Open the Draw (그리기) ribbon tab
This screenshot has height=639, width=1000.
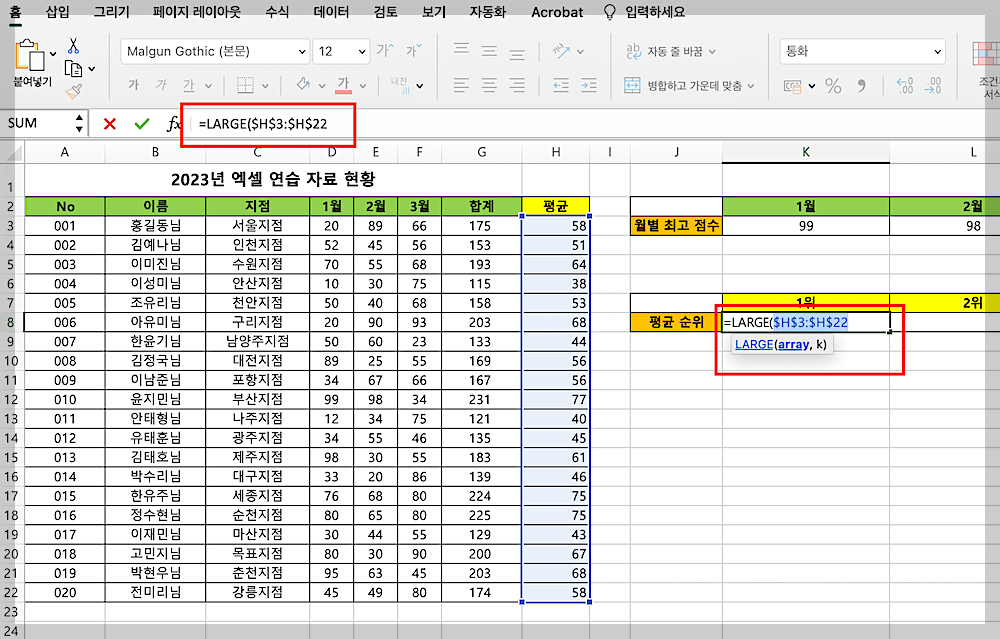(112, 11)
